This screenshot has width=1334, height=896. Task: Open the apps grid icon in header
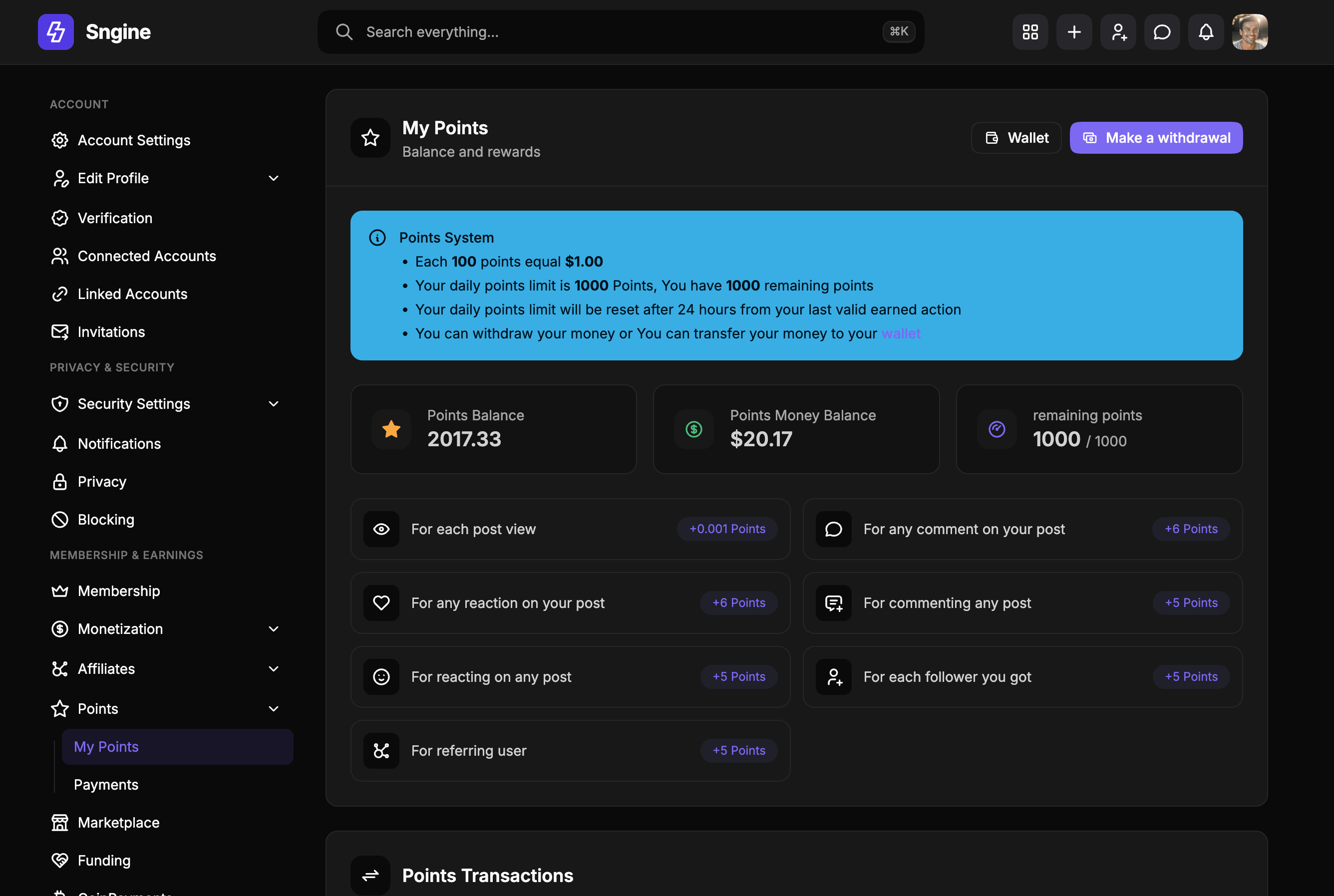[1030, 32]
